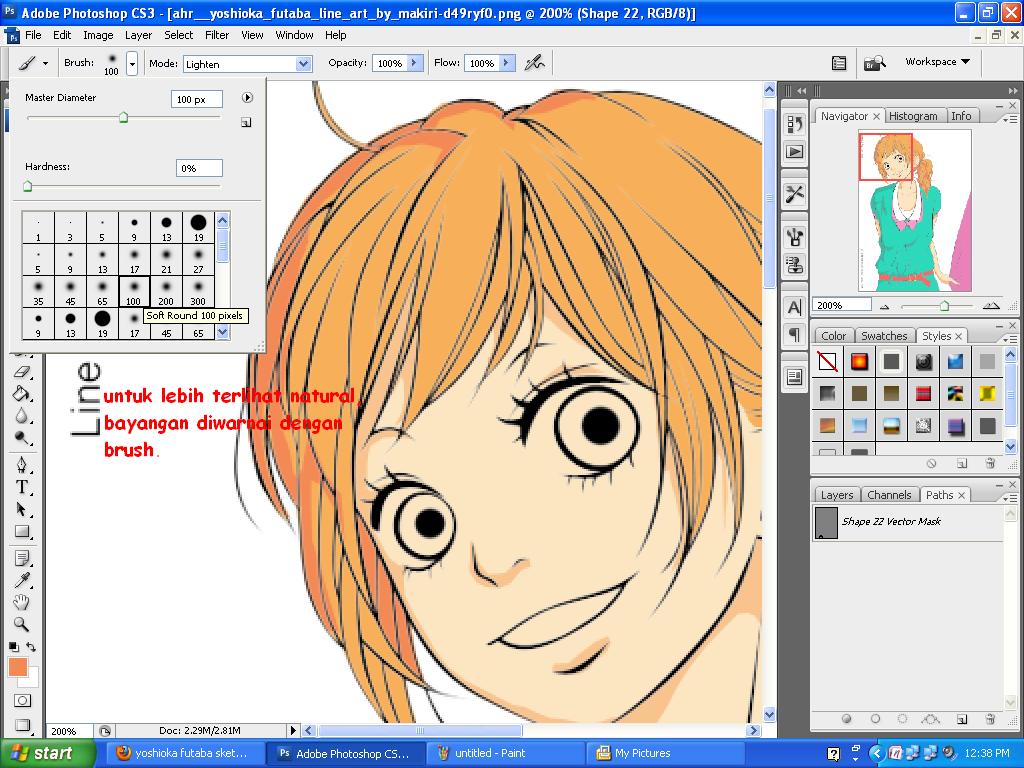
Task: Select the Blur tool
Action: [22, 415]
